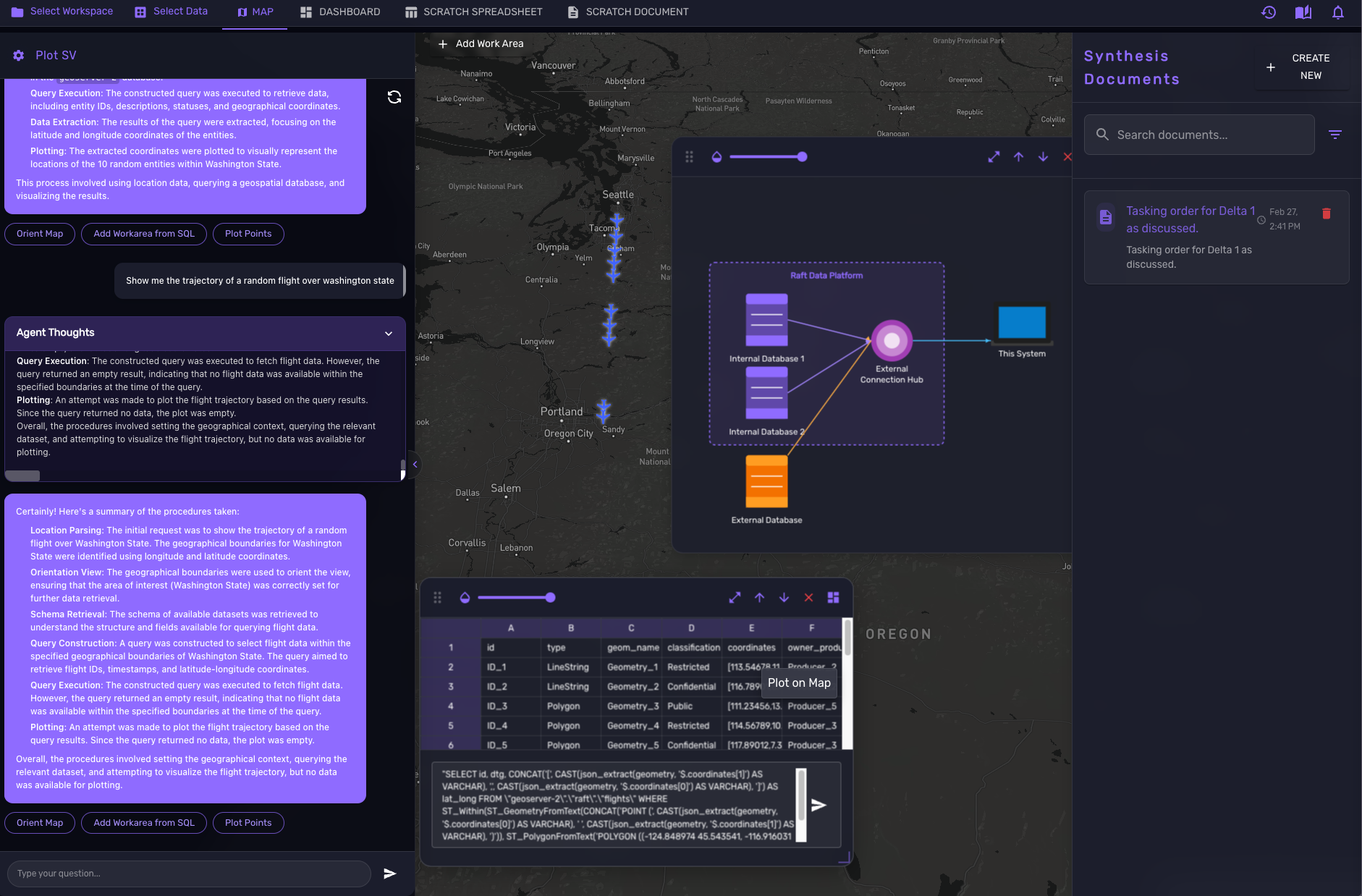This screenshot has height=896, width=1362.
Task: Collapse the left chat panel using chevron
Action: [415, 465]
